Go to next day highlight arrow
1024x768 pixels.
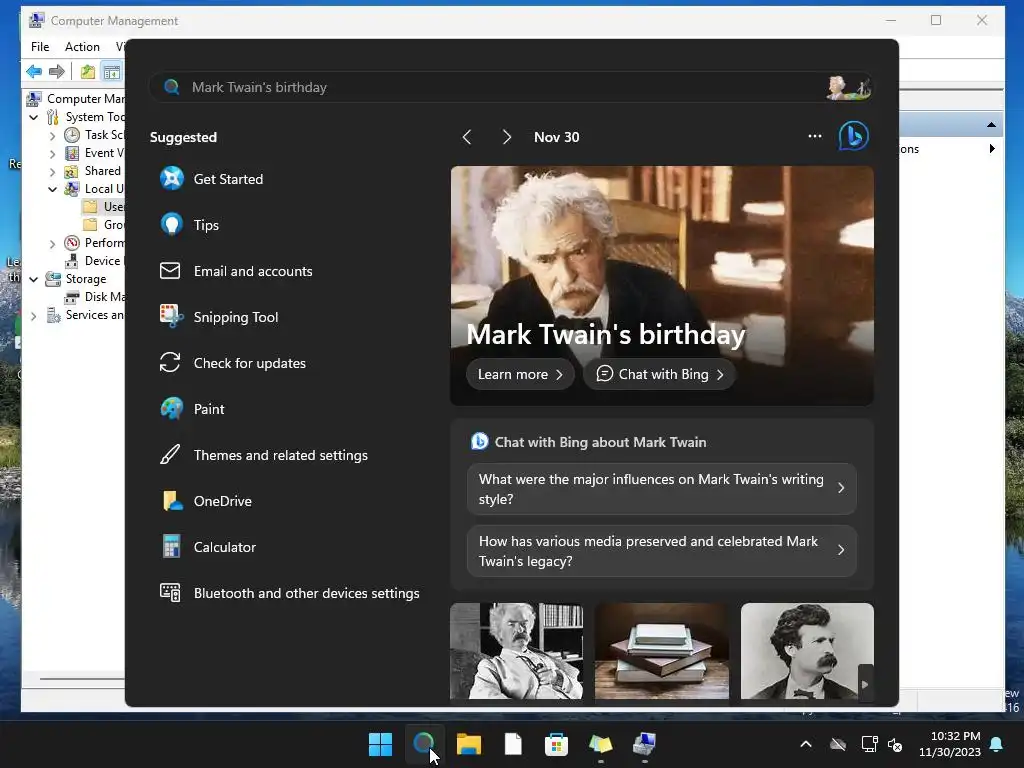pyautogui.click(x=506, y=136)
